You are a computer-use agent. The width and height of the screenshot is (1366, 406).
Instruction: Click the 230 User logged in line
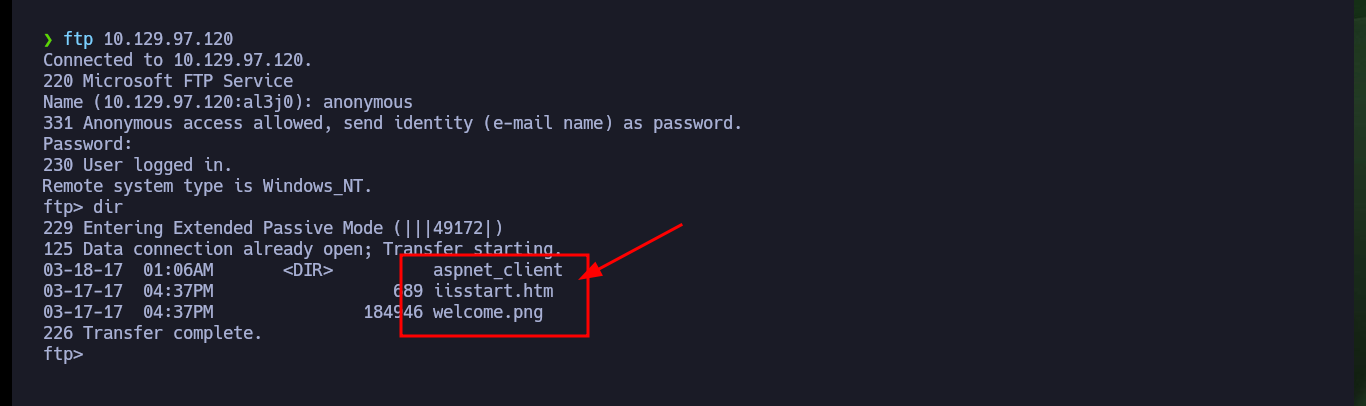click(x=138, y=165)
